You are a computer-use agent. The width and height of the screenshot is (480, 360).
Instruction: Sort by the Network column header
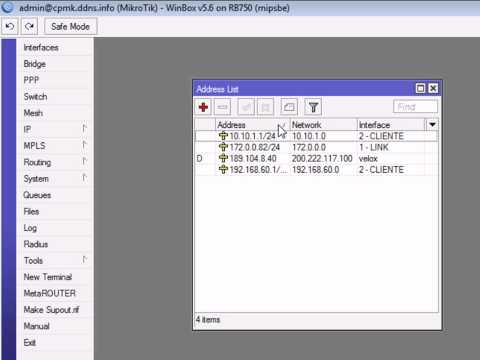[323, 125]
